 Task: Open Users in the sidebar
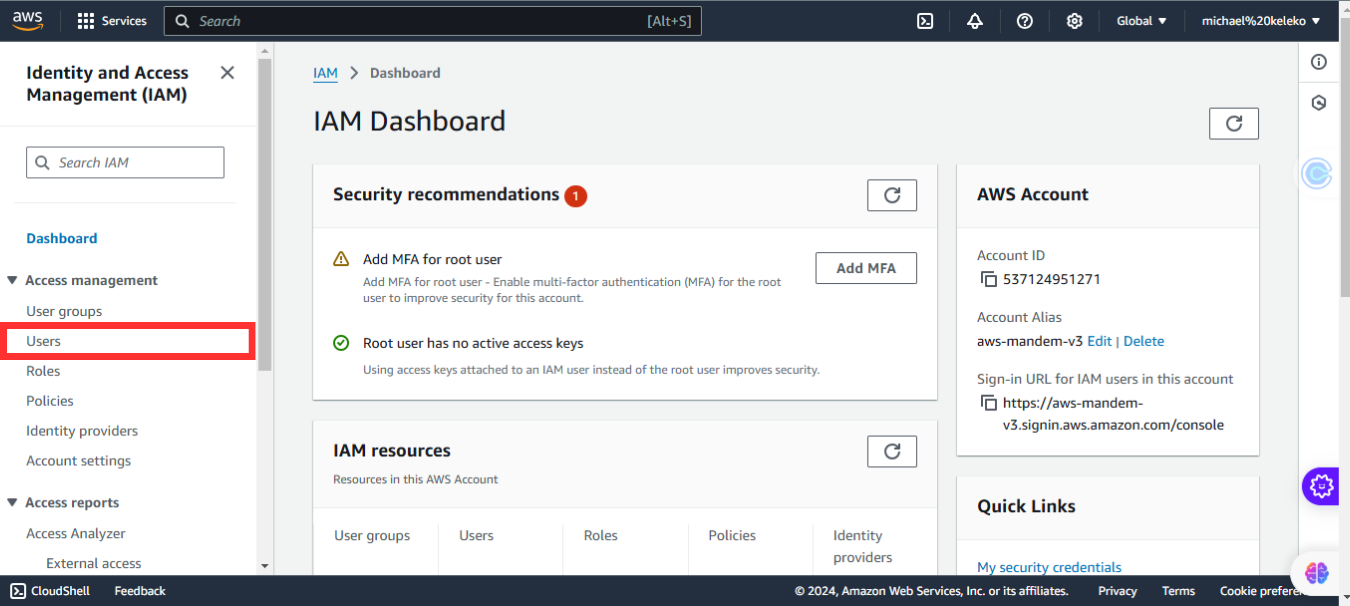[44, 341]
